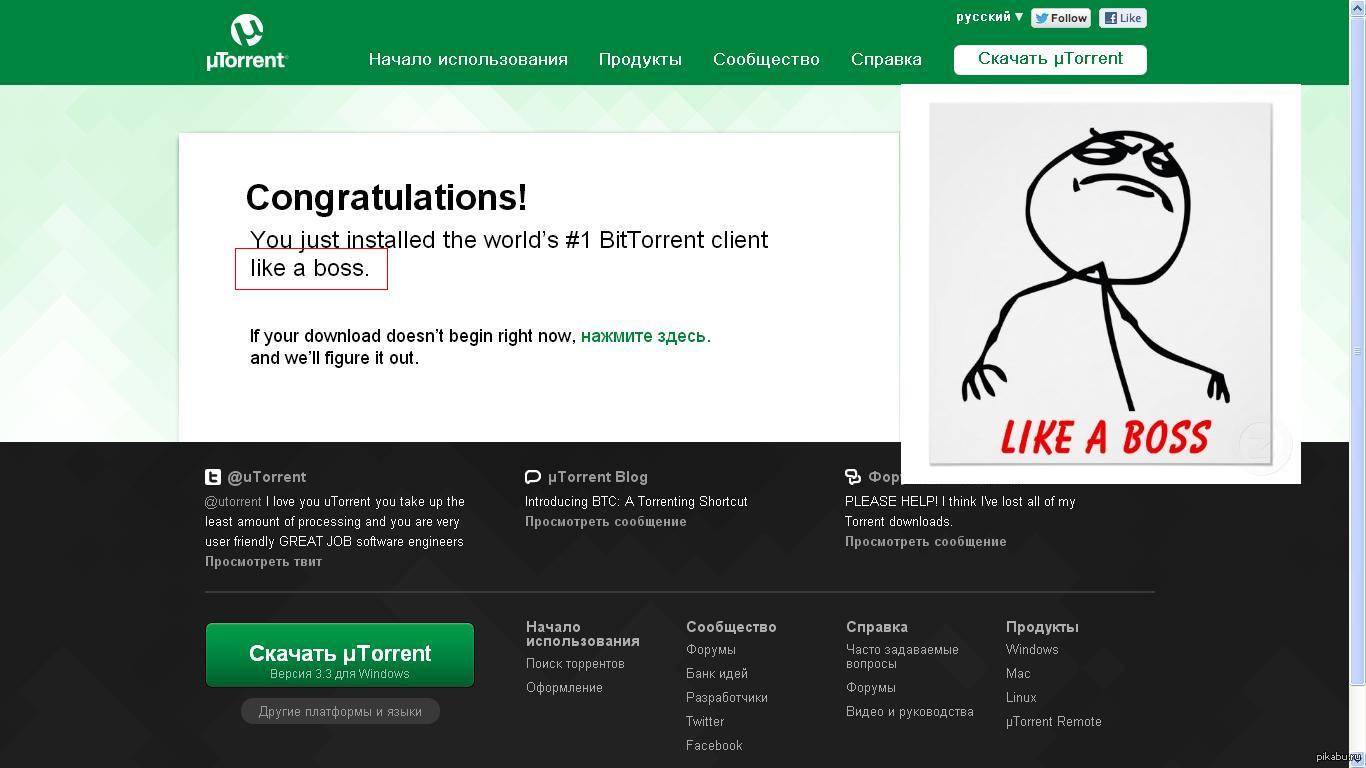
Task: Click the Like a Boss meme image
Action: tap(1101, 284)
